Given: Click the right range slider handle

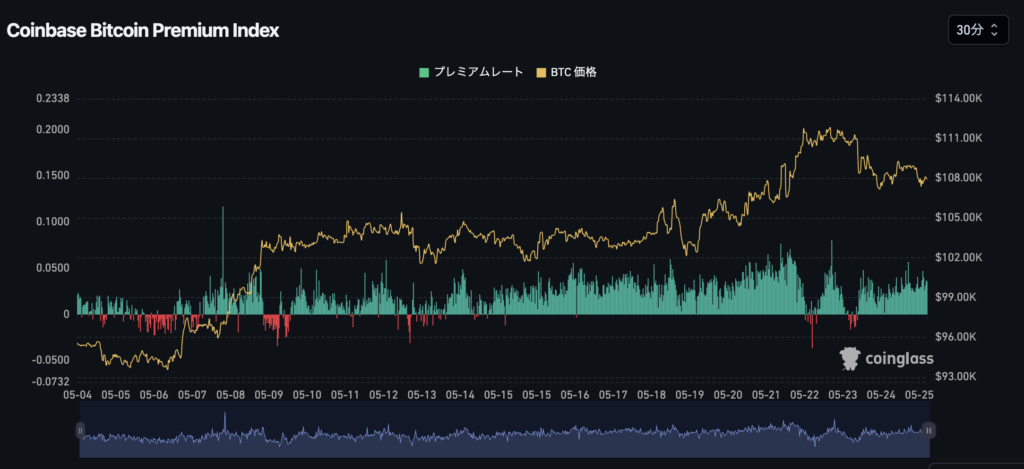Looking at the screenshot, I should 929,430.
